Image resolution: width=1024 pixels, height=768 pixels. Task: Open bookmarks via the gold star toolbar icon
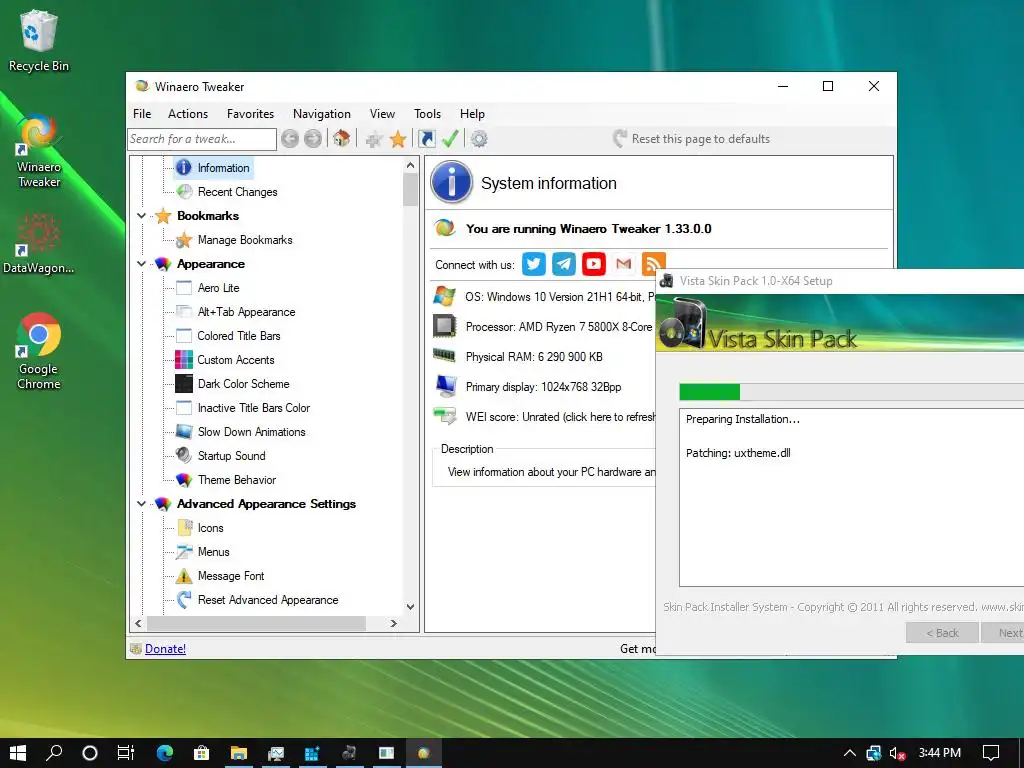click(x=398, y=138)
